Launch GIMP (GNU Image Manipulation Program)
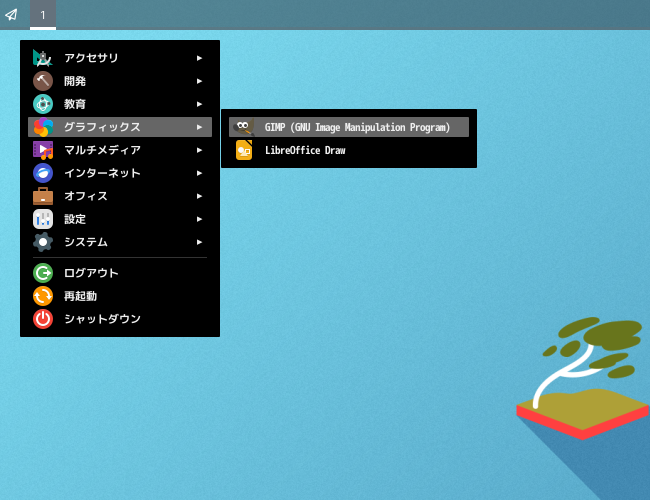This screenshot has width=650, height=500. (349, 127)
